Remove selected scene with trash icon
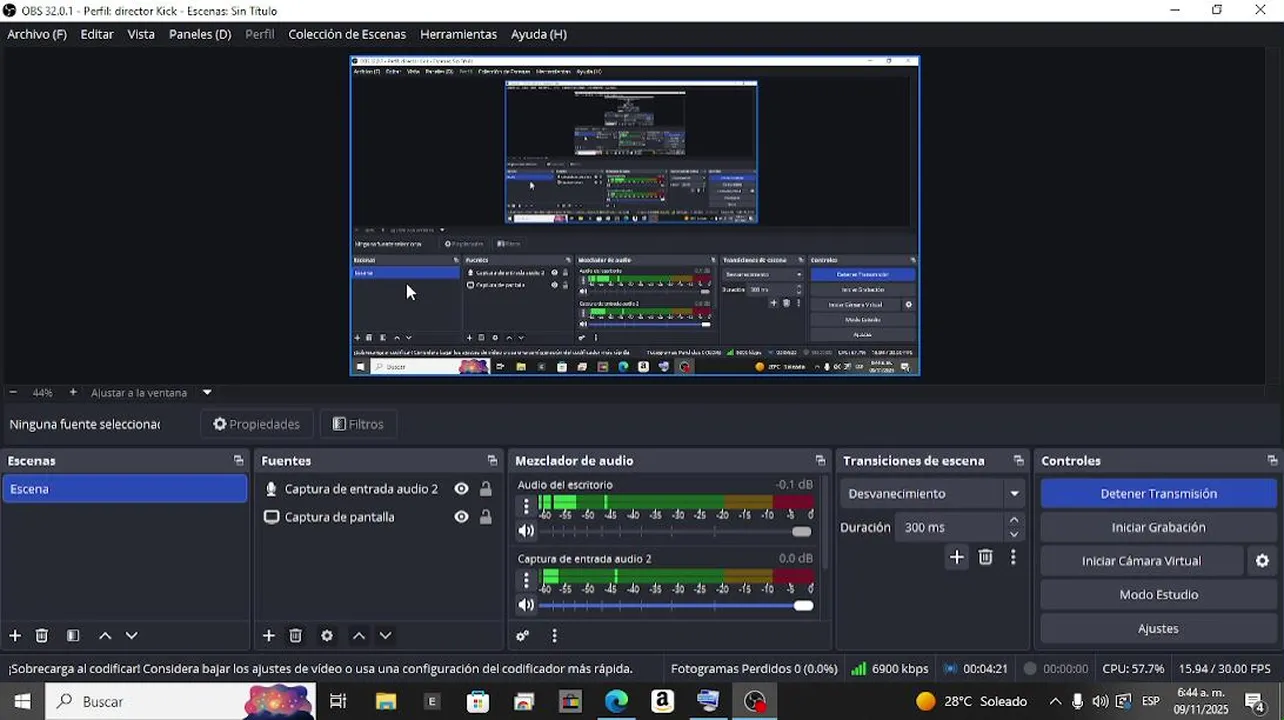Viewport: 1284px width, 720px height. 42,636
